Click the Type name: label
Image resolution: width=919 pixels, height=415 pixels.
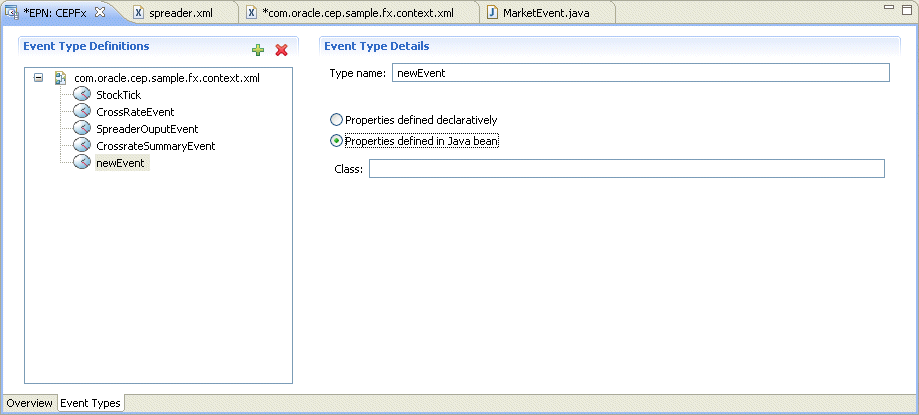[x=358, y=73]
